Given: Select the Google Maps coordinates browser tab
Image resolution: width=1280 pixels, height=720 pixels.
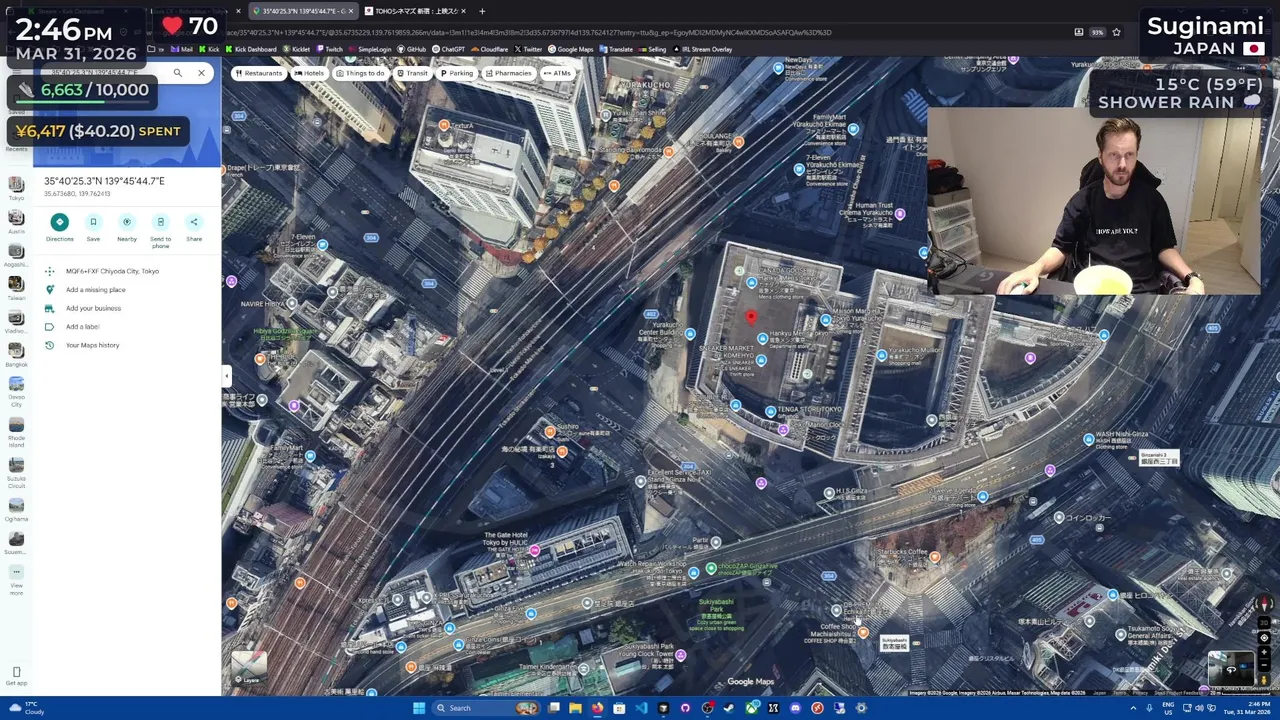Looking at the screenshot, I should point(303,11).
